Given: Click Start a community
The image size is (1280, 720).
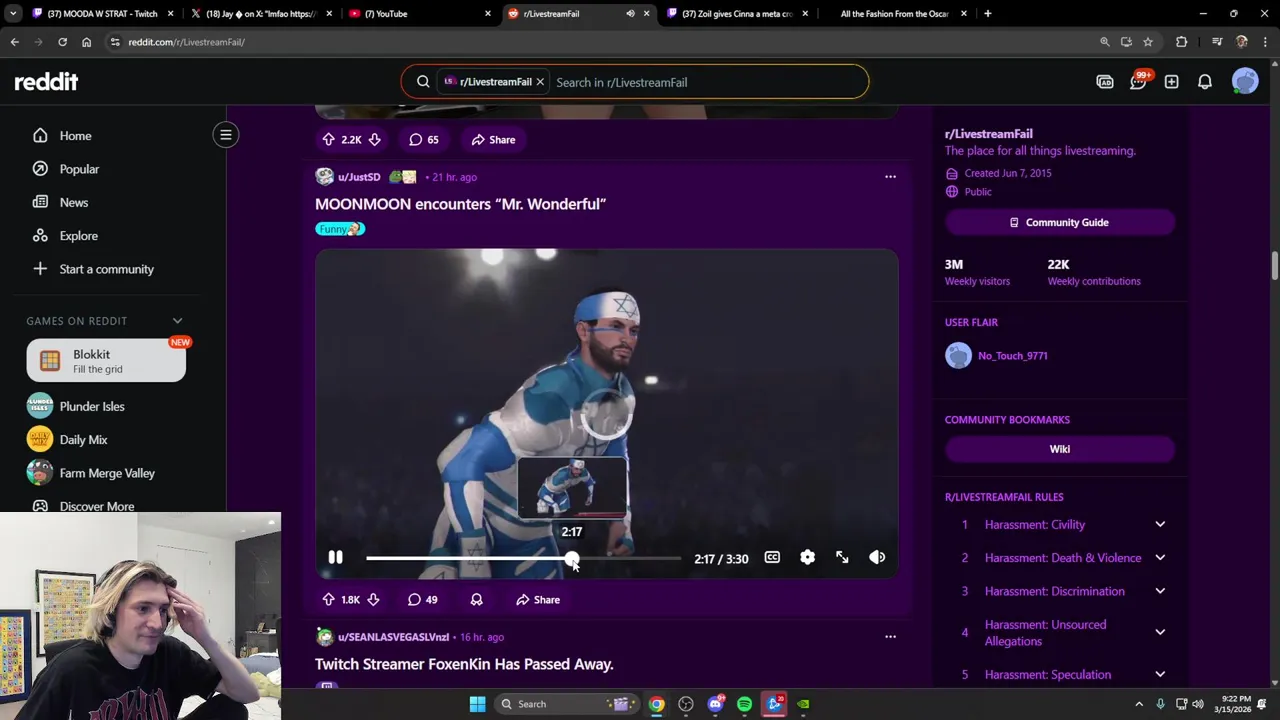Looking at the screenshot, I should point(105,269).
